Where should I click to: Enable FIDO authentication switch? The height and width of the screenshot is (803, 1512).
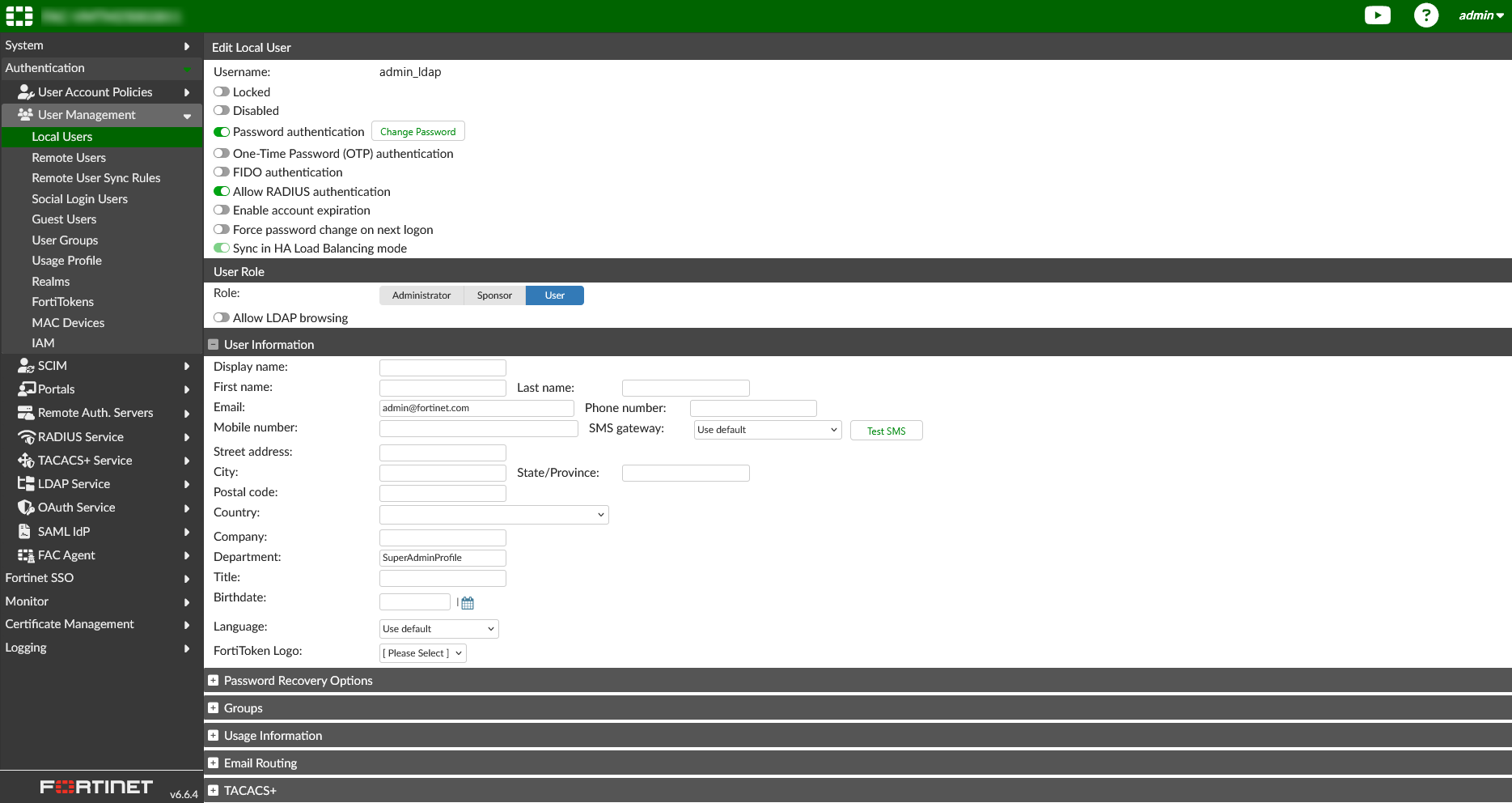(222, 172)
